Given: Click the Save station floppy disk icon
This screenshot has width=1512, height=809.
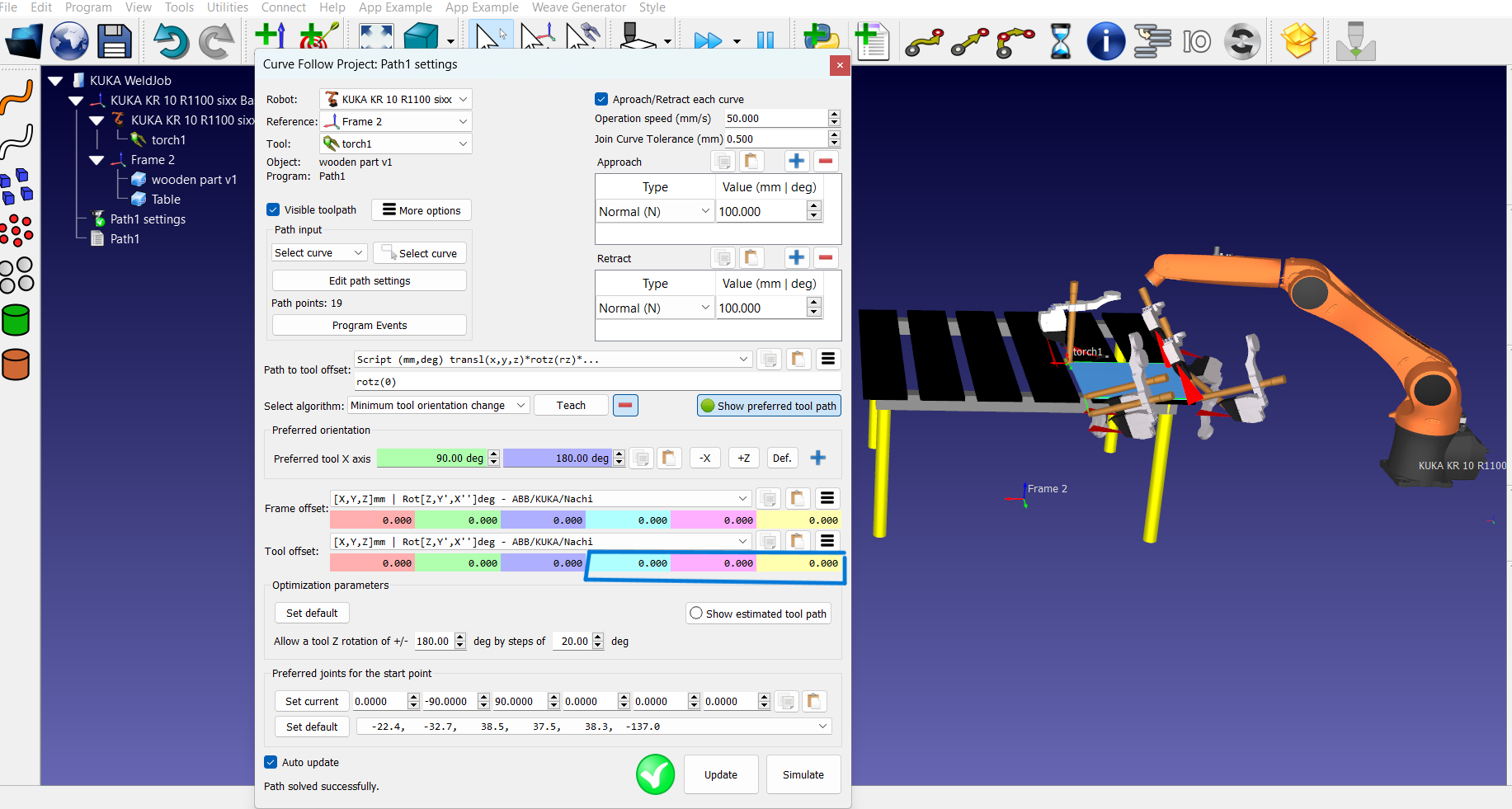Looking at the screenshot, I should (x=114, y=40).
